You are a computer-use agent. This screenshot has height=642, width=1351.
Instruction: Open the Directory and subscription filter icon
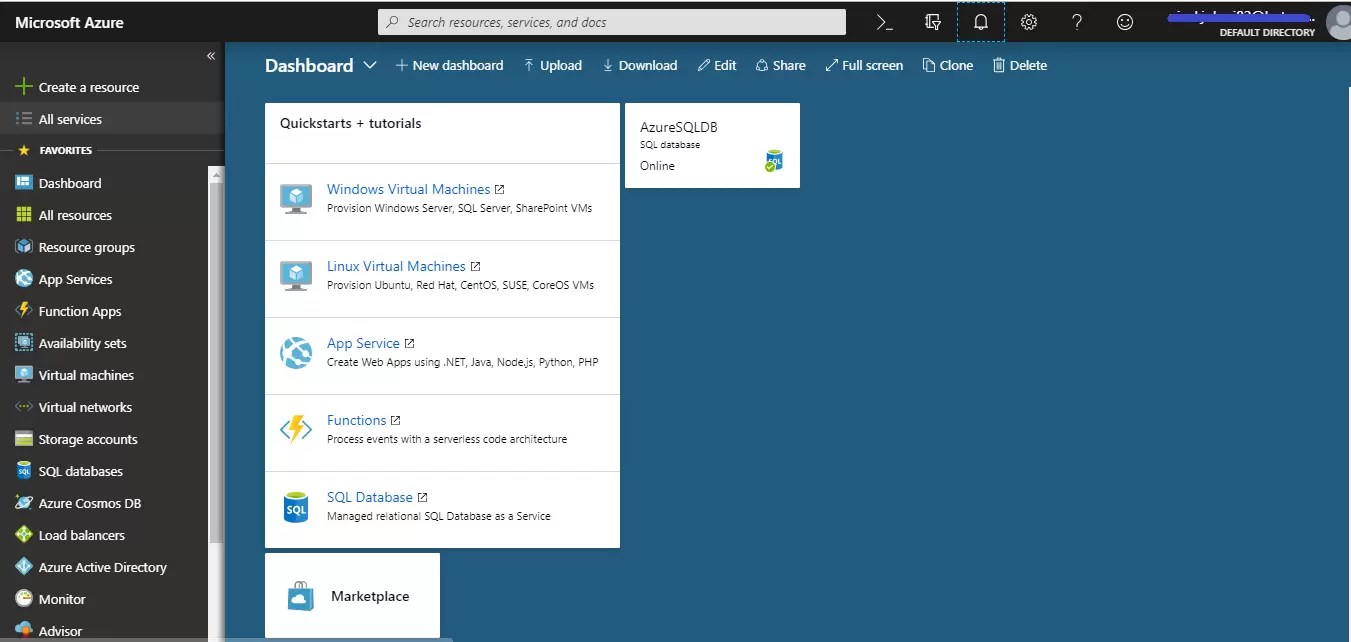tap(933, 22)
